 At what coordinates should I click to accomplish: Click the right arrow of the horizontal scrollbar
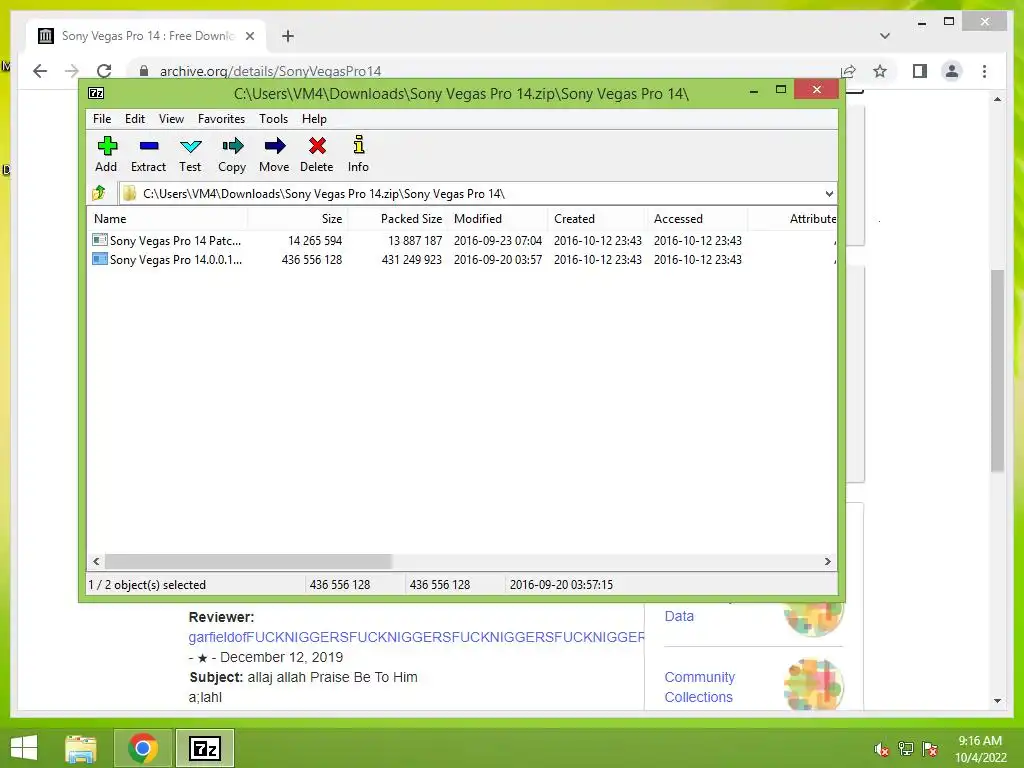click(x=827, y=561)
